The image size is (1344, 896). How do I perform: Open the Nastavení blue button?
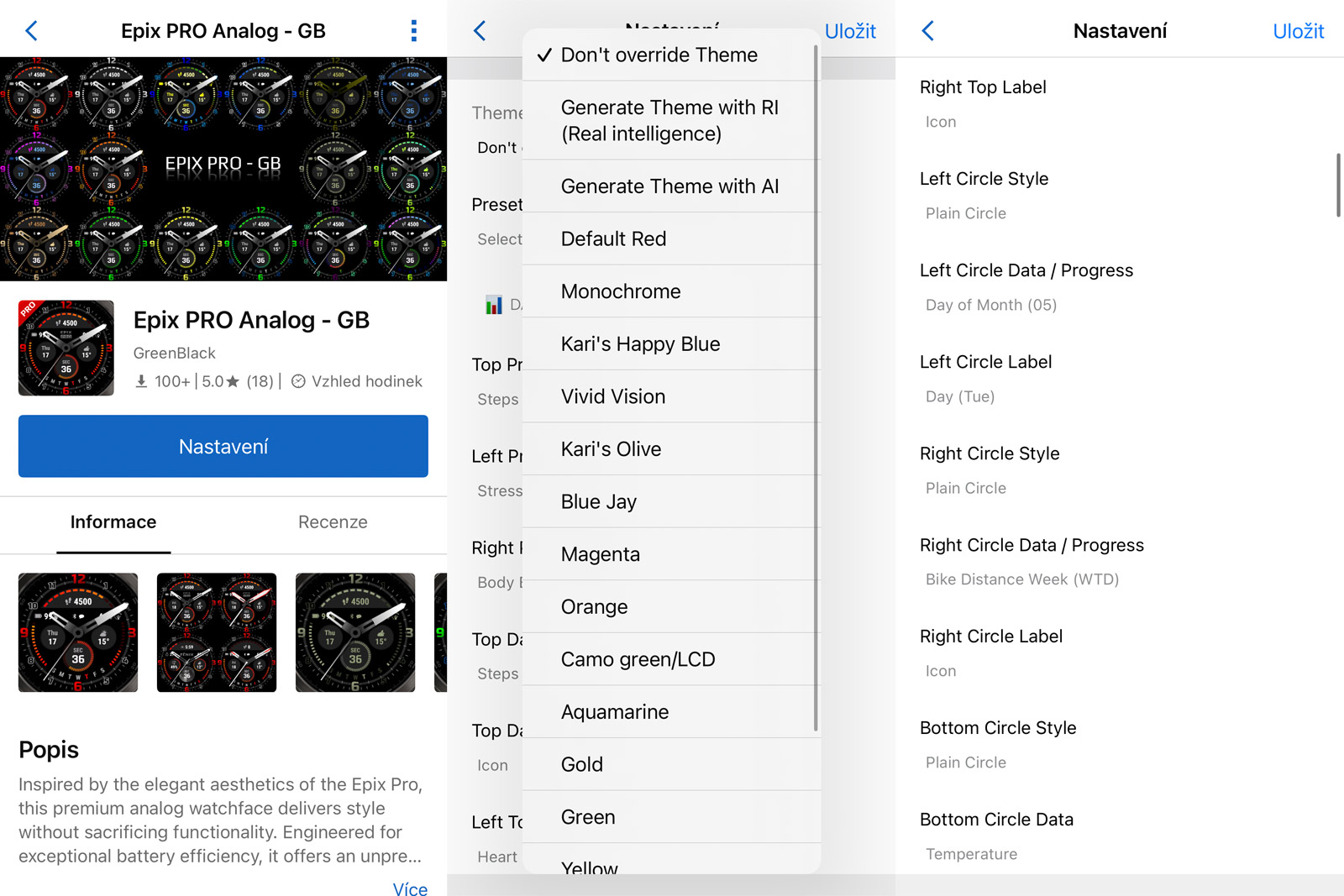coord(223,446)
